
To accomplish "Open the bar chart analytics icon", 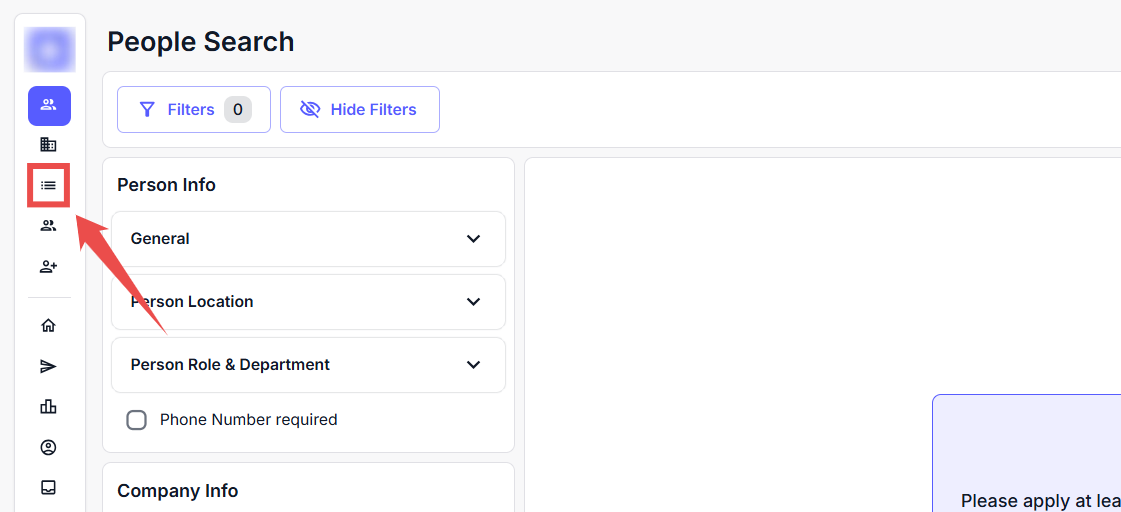I will point(48,406).
